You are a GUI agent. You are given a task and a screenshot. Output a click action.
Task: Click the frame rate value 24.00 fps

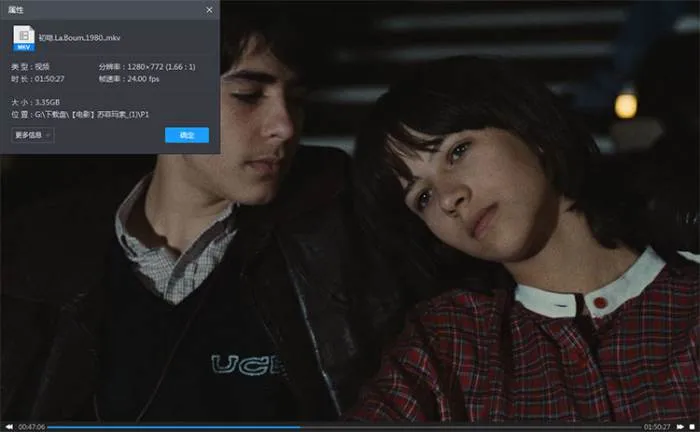coord(143,79)
